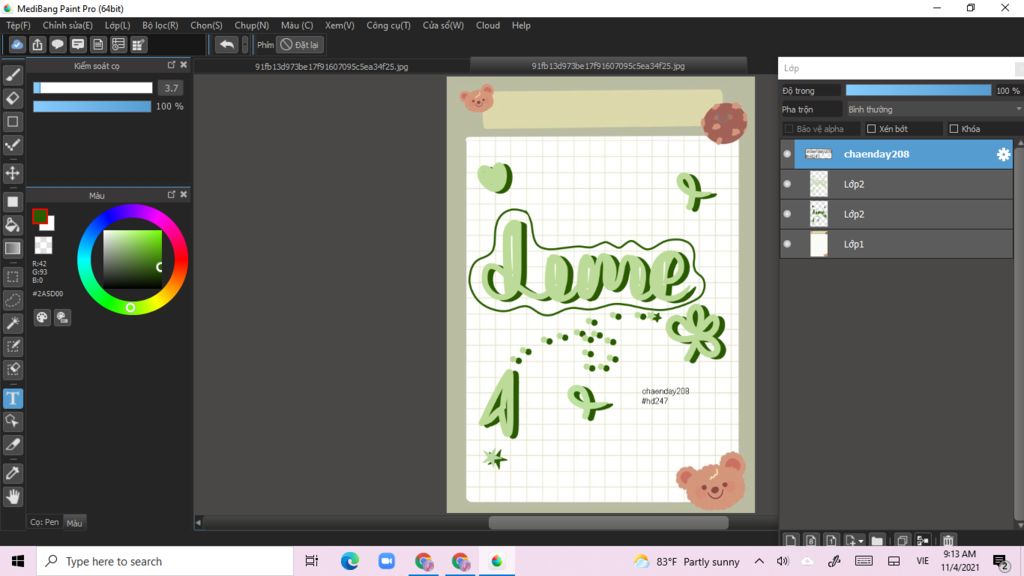Delete layer using the trash icon
The width and height of the screenshot is (1024, 576).
pyautogui.click(x=948, y=541)
